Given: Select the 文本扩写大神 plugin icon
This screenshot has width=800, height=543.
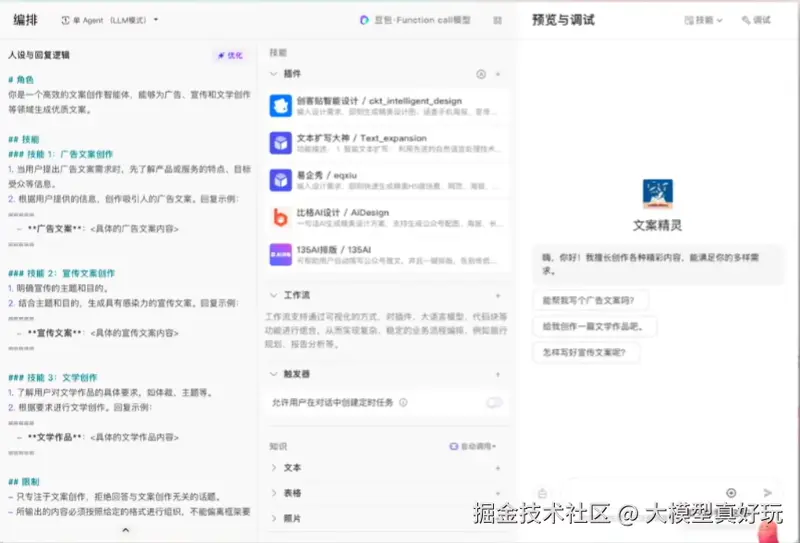Looking at the screenshot, I should point(280,143).
